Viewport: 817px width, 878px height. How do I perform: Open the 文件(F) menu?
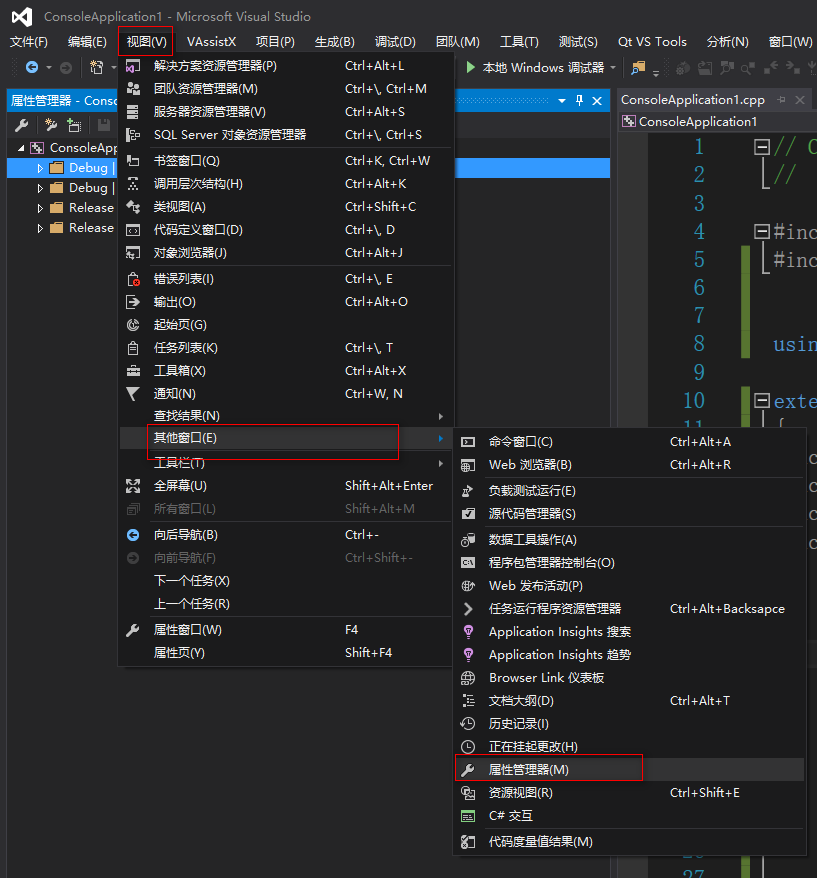pyautogui.click(x=29, y=42)
